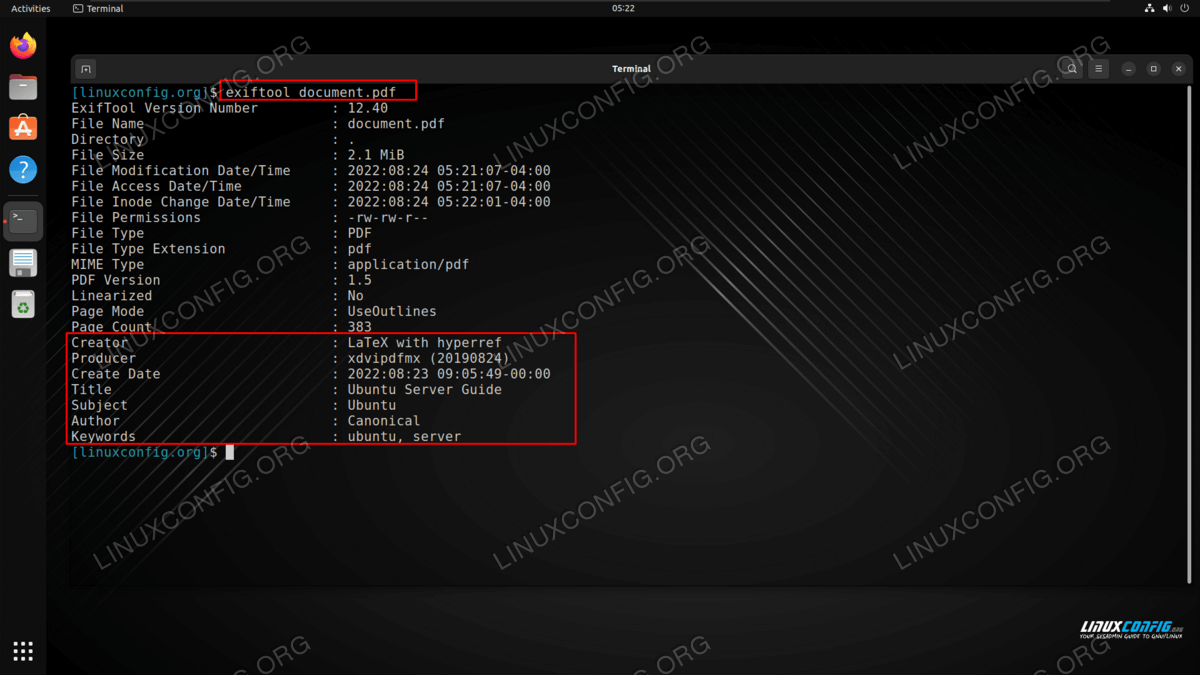
Task: Click the 'File Type Extension' label
Action: [148, 249]
